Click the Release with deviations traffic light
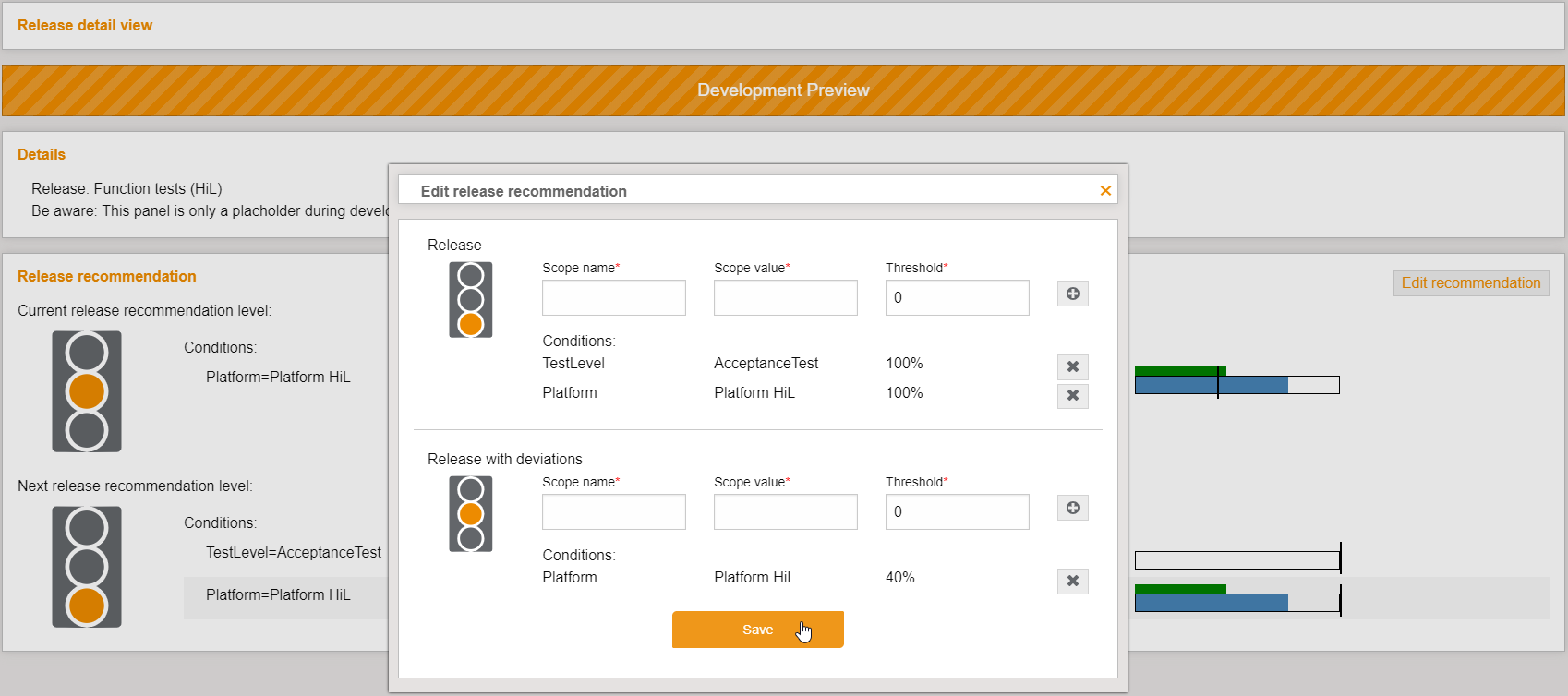 pos(471,514)
